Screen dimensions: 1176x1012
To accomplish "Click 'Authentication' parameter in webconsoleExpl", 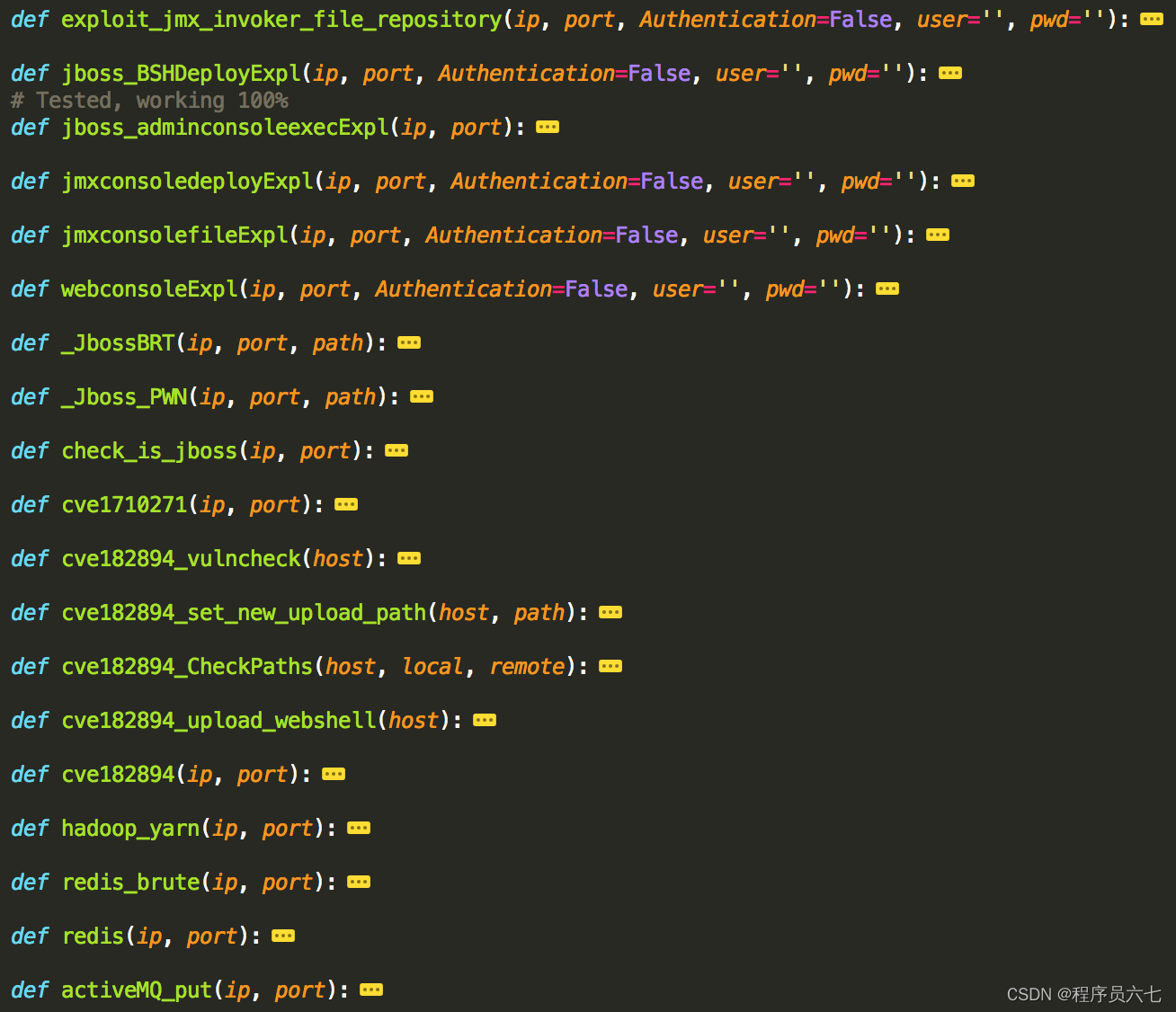I will point(463,289).
